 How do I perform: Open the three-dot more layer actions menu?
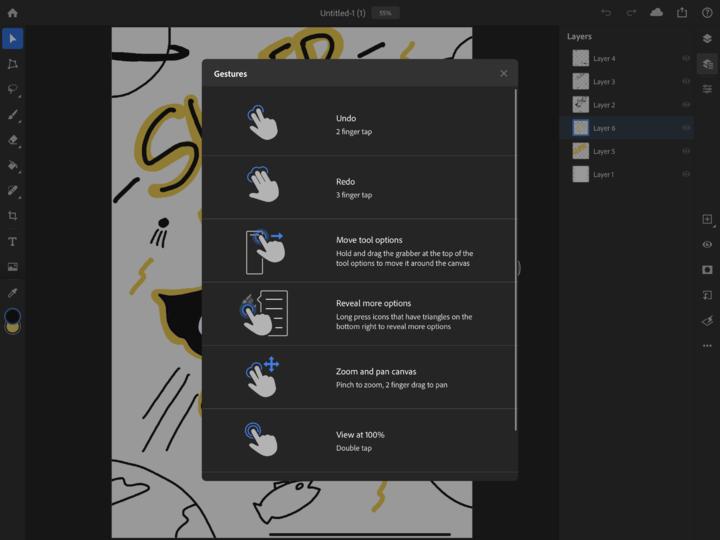pos(707,346)
